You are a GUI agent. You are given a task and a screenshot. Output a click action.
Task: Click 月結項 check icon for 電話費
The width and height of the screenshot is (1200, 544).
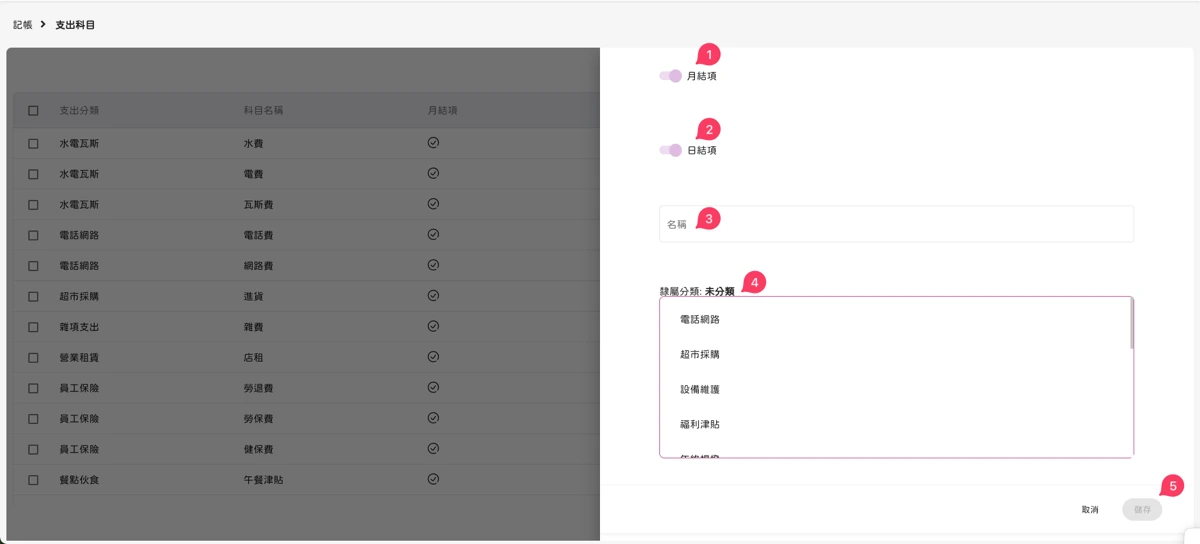tap(433, 235)
